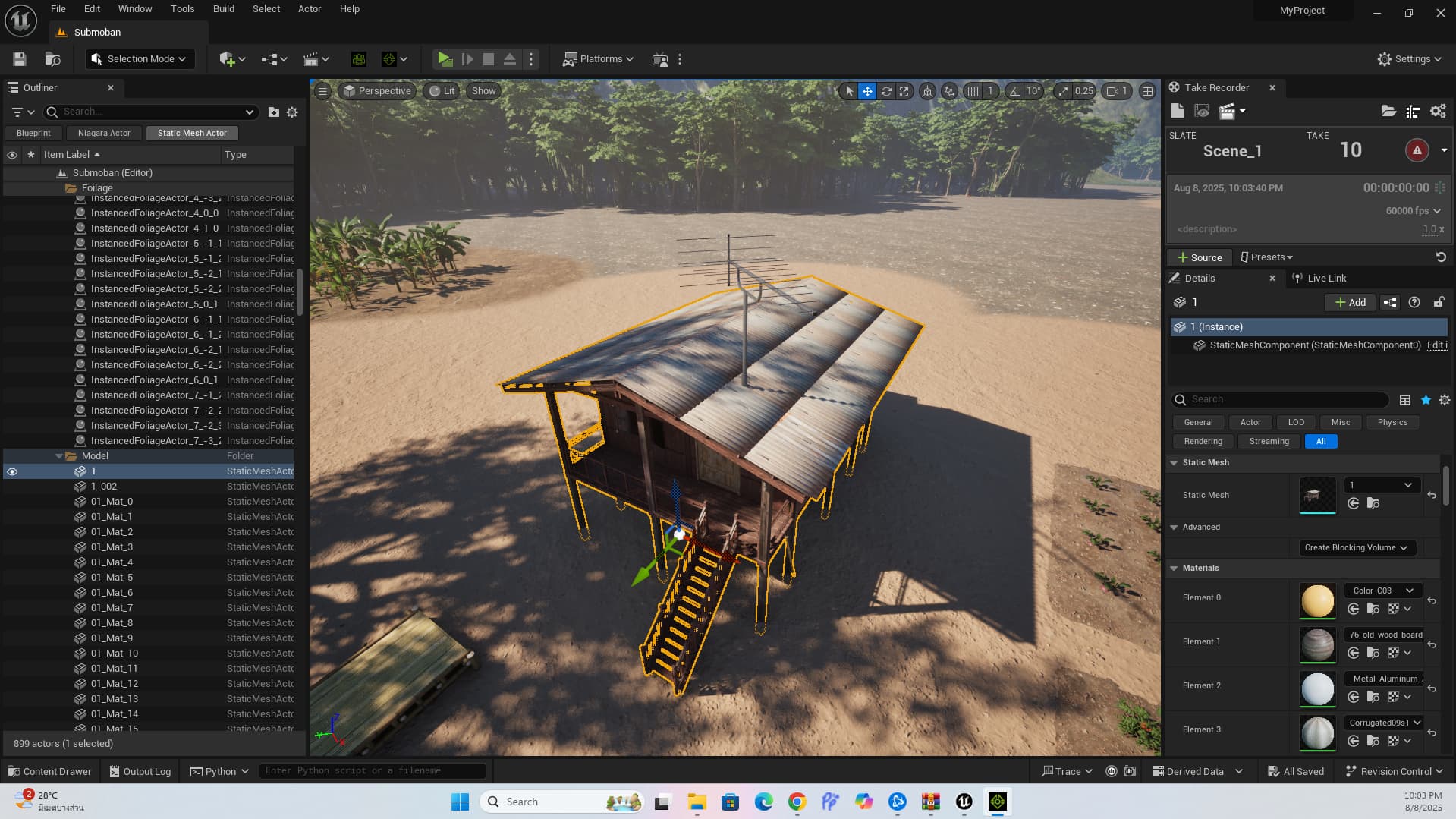This screenshot has width=1456, height=819.
Task: Toggle visibility eye for actor 1
Action: [x=12, y=471]
